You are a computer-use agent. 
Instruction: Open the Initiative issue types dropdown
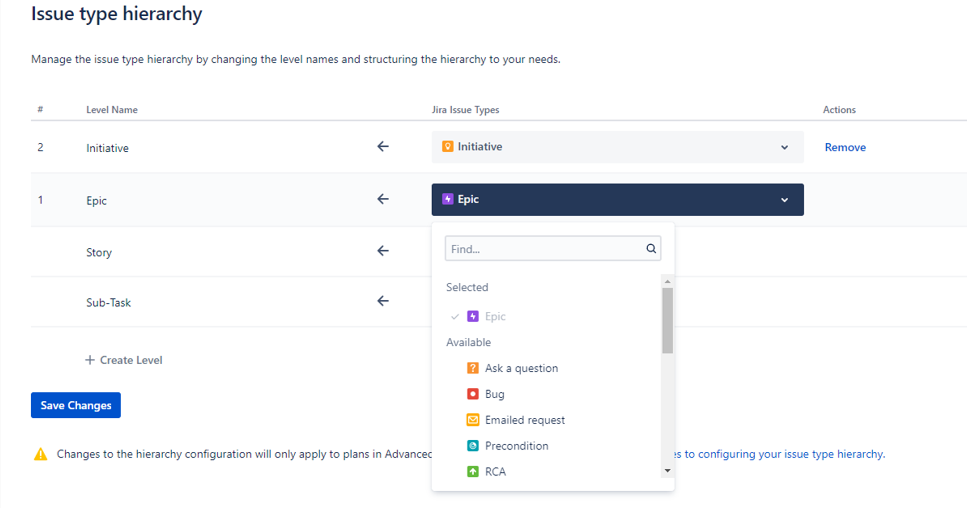[617, 147]
